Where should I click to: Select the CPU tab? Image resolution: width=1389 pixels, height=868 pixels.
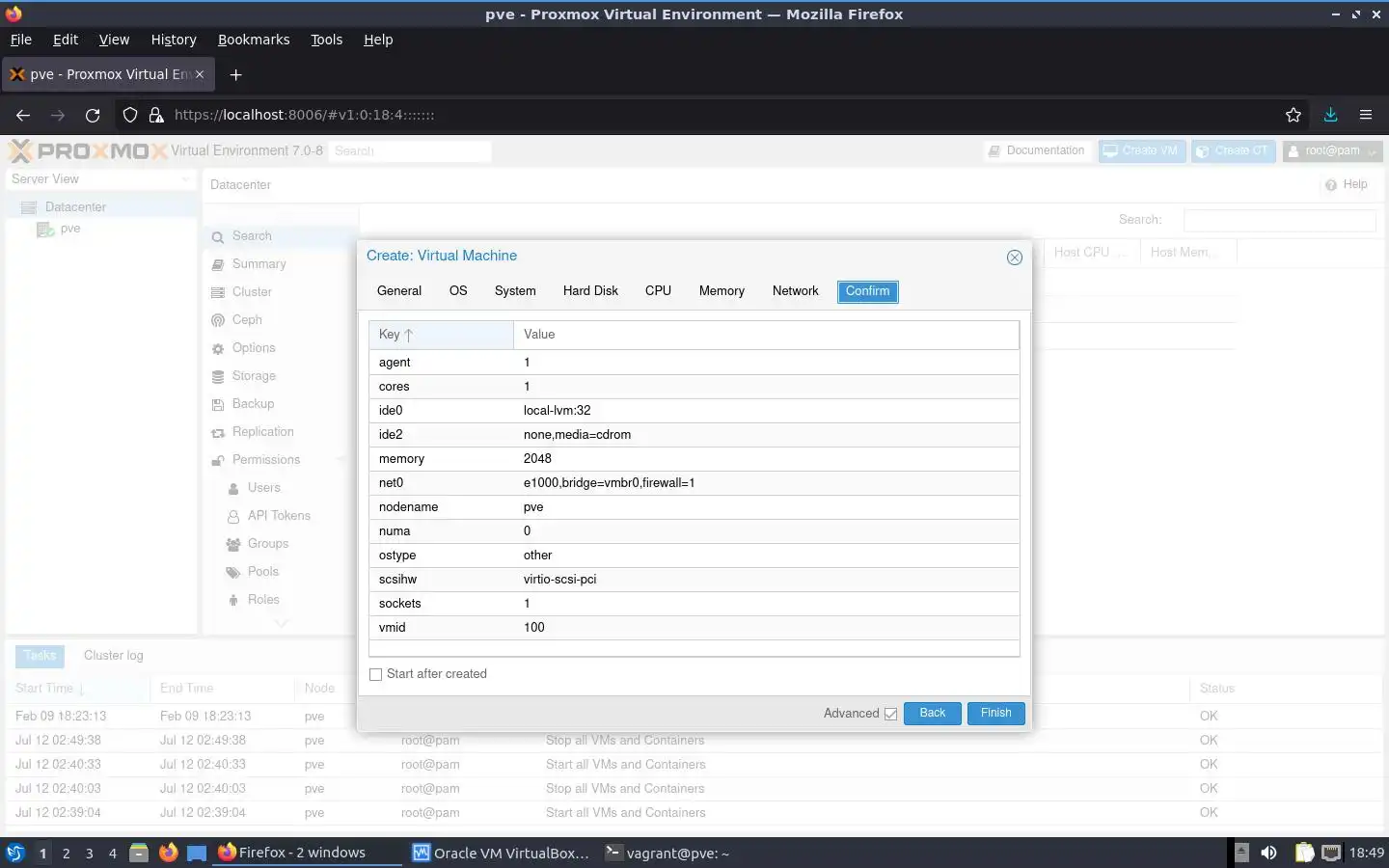click(658, 291)
